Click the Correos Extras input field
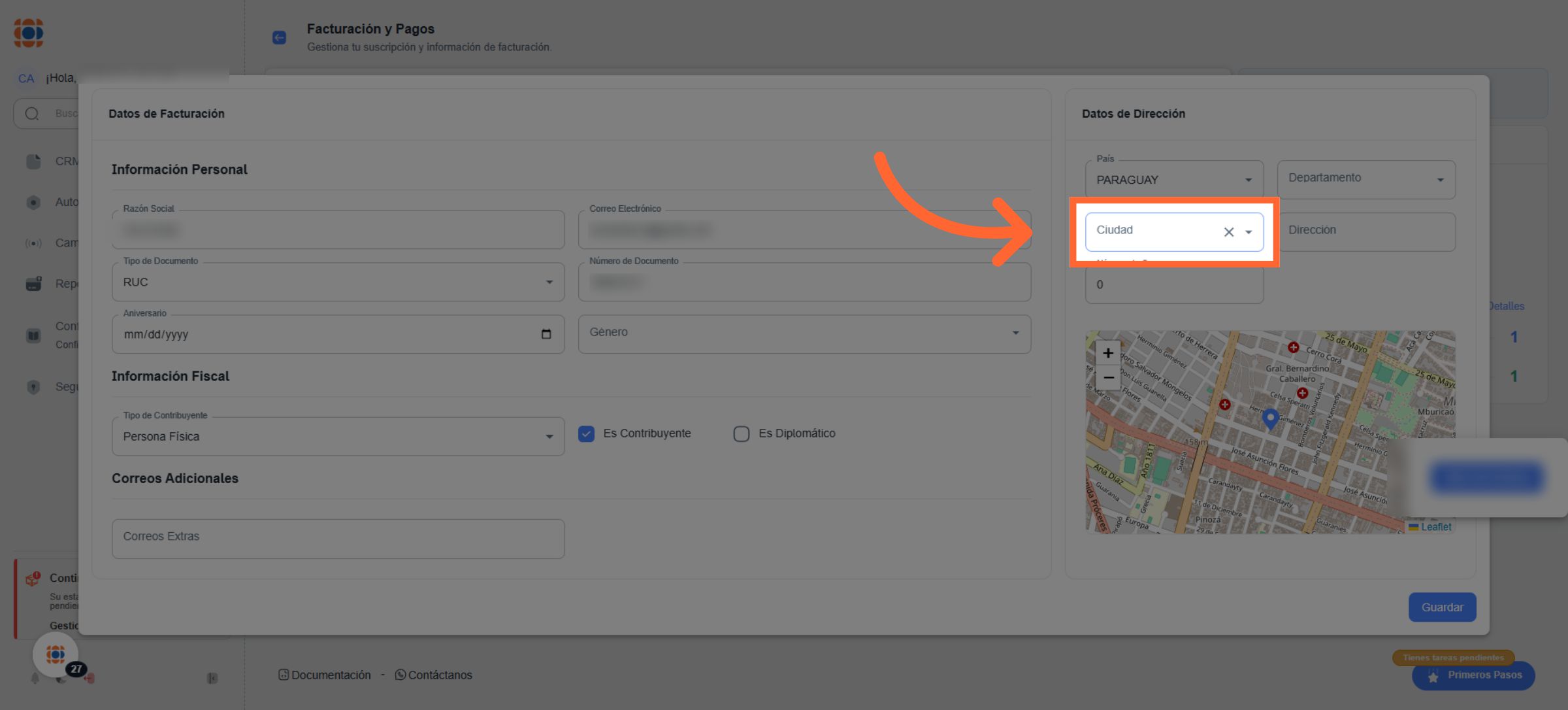This screenshot has width=1568, height=710. click(x=338, y=537)
